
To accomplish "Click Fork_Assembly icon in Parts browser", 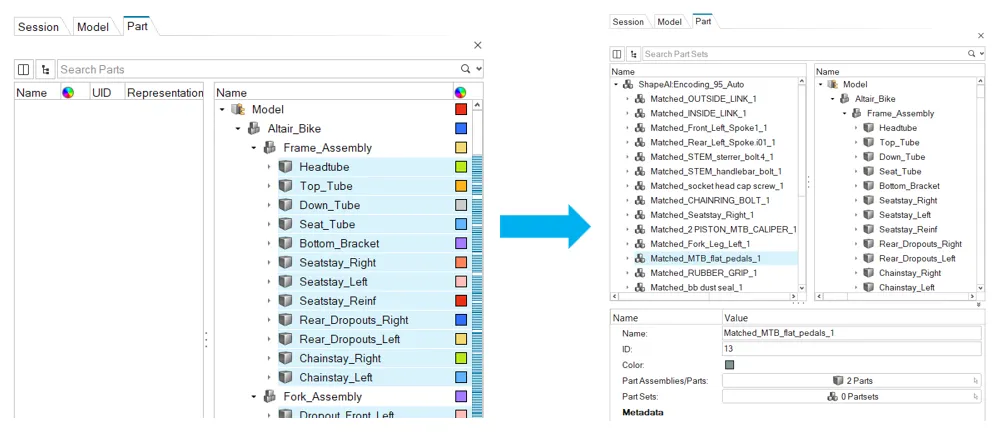I will 270,396.
